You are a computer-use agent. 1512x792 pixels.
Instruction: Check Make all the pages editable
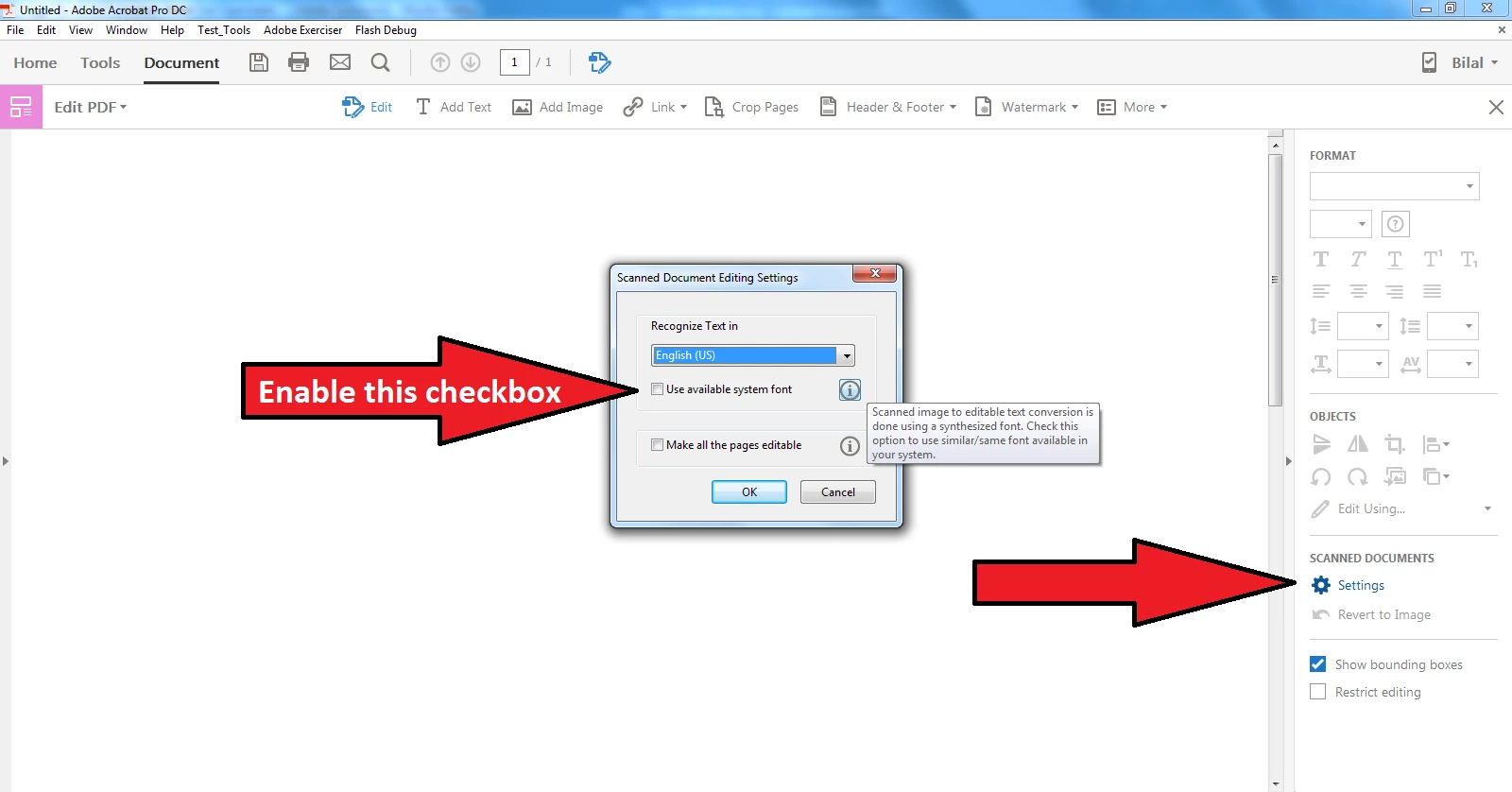point(657,445)
